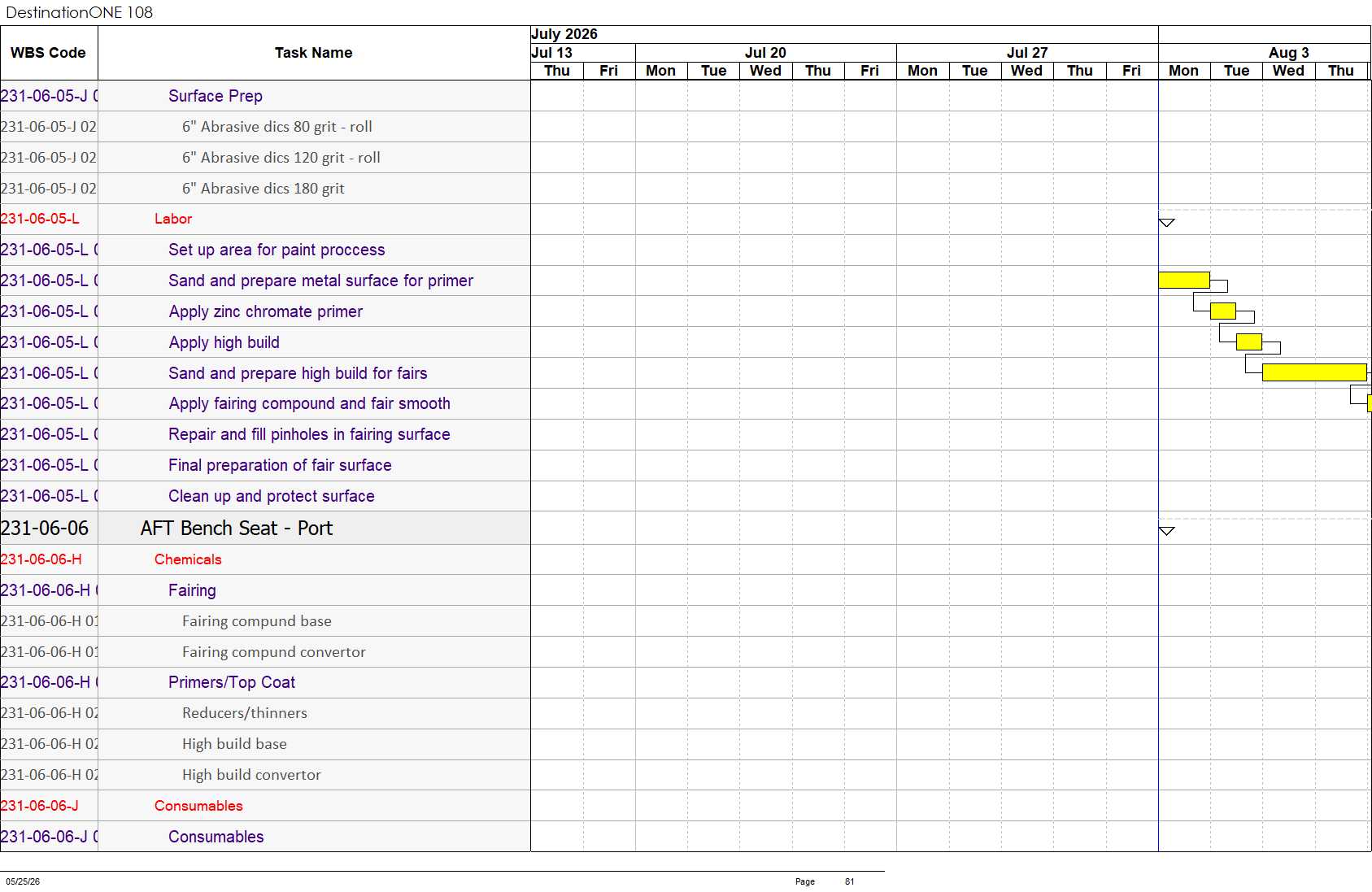Select the Primers/Top Coat subgroup
1372x892 pixels.
tap(265, 682)
